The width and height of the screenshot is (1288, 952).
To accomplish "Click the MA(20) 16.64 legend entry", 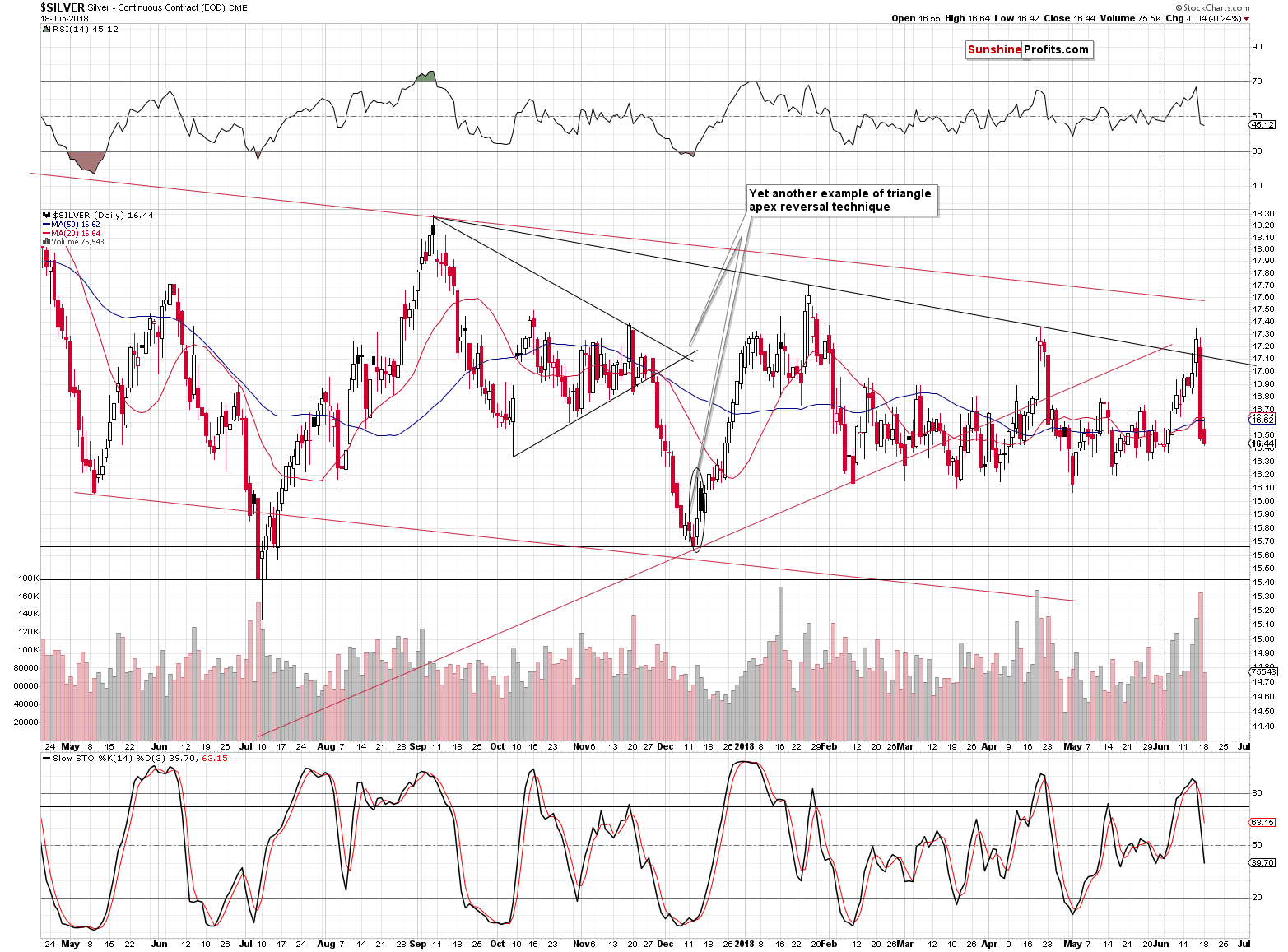I will point(71,234).
